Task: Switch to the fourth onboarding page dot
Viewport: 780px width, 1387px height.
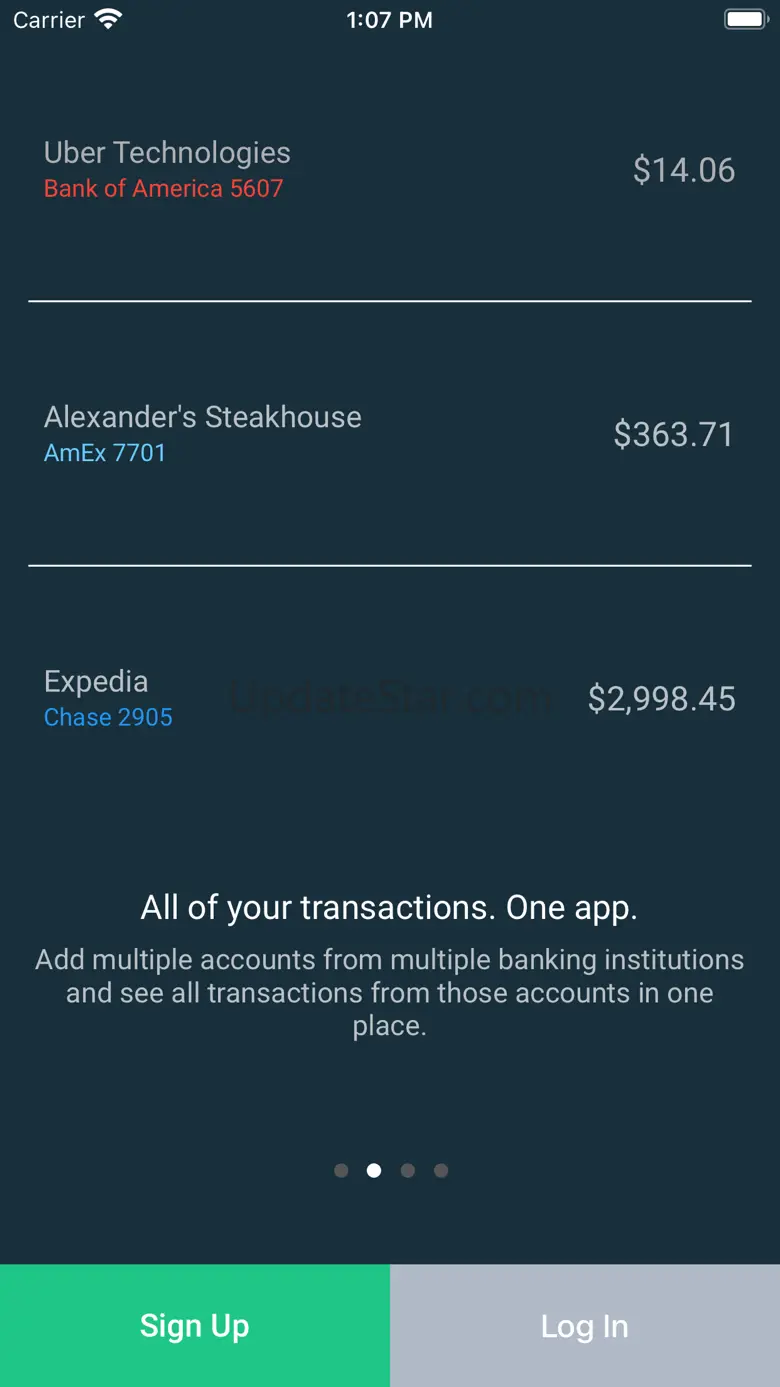Action: (x=441, y=1170)
